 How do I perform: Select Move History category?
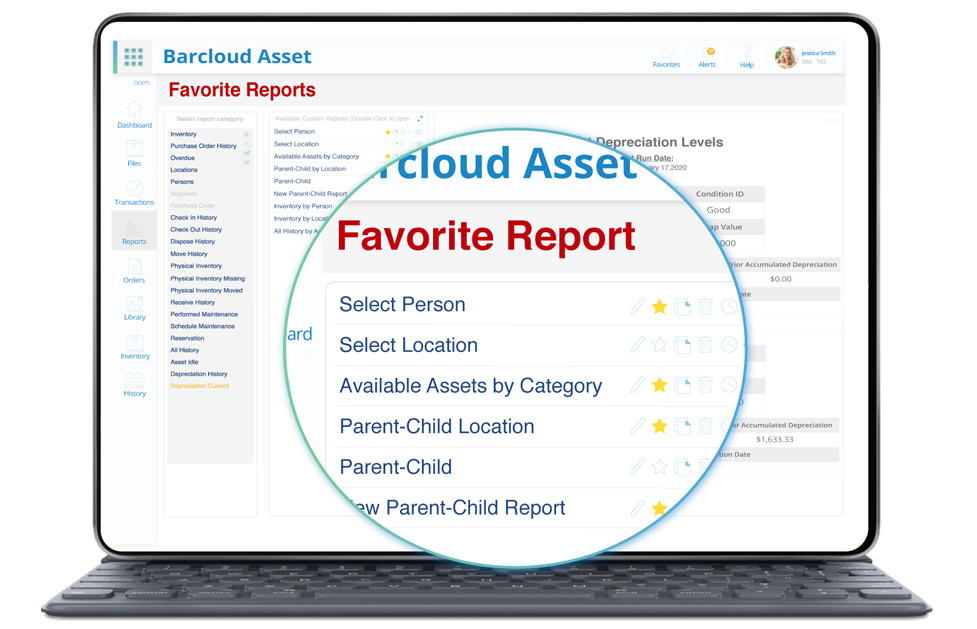(x=189, y=254)
